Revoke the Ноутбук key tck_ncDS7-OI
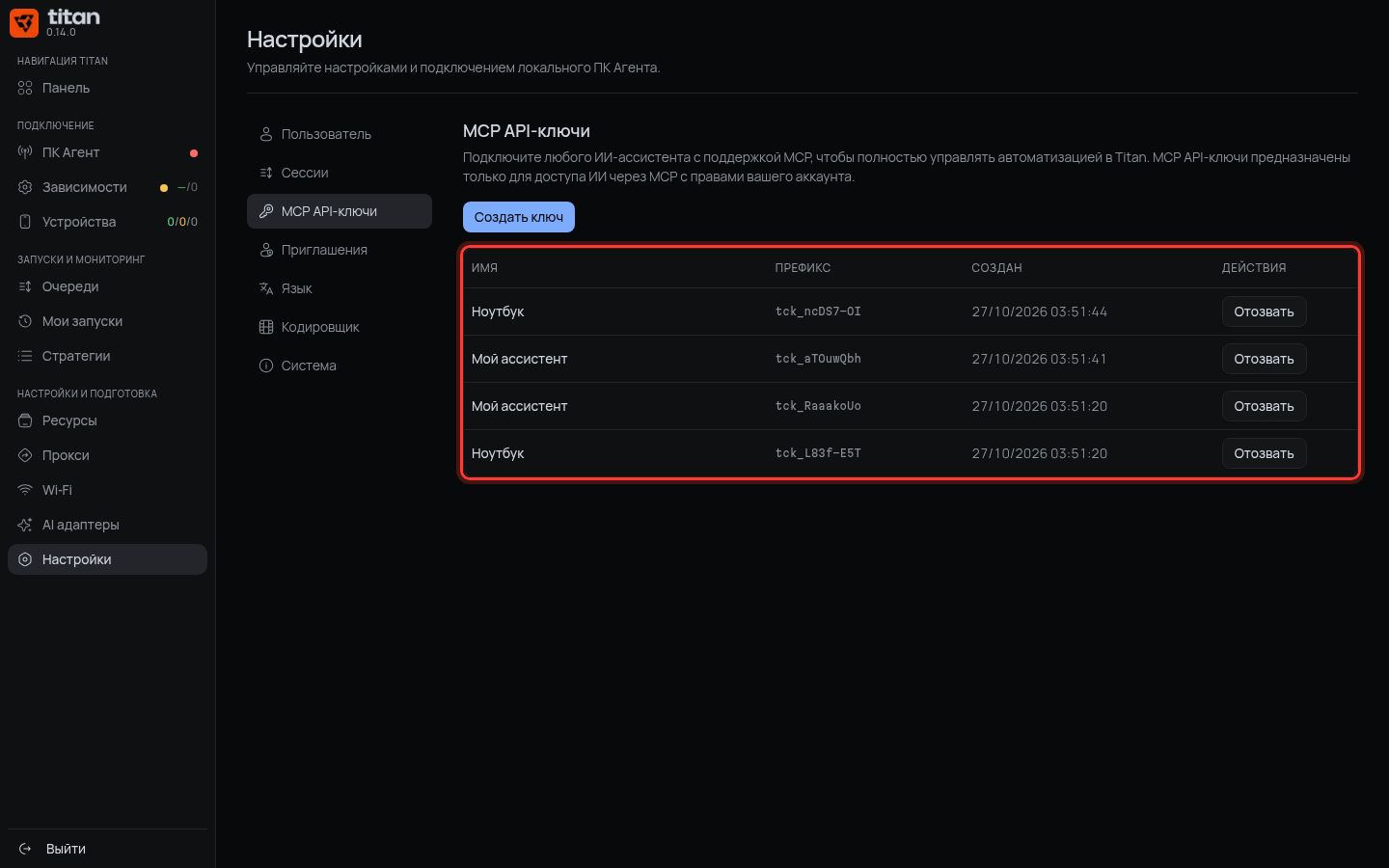The height and width of the screenshot is (868, 1389). point(1264,312)
